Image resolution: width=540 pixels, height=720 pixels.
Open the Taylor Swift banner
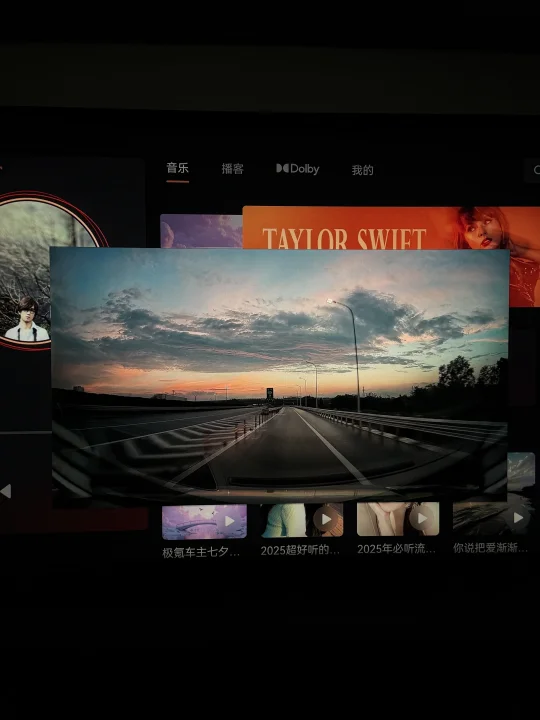click(391, 228)
